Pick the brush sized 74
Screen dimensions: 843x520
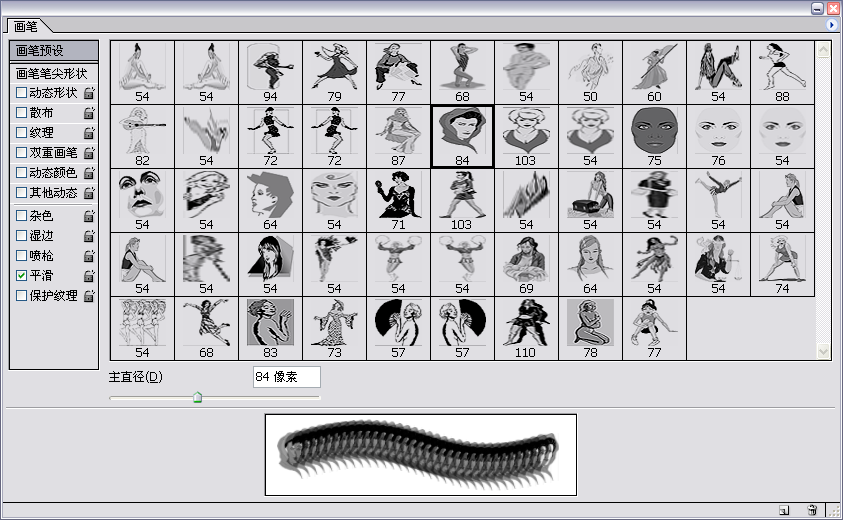coord(782,265)
